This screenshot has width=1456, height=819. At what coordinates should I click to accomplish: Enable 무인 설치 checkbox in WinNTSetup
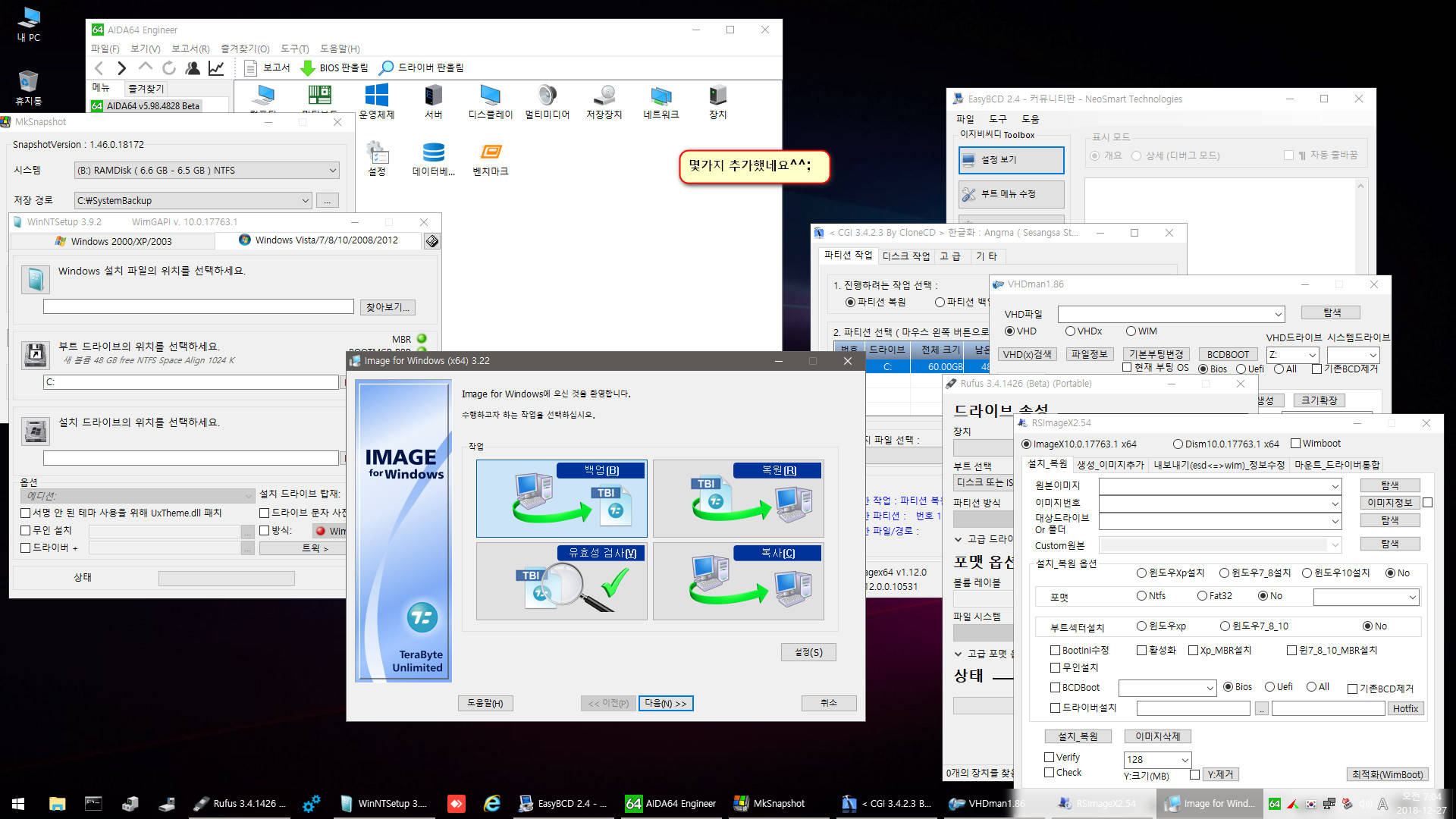coord(45,531)
